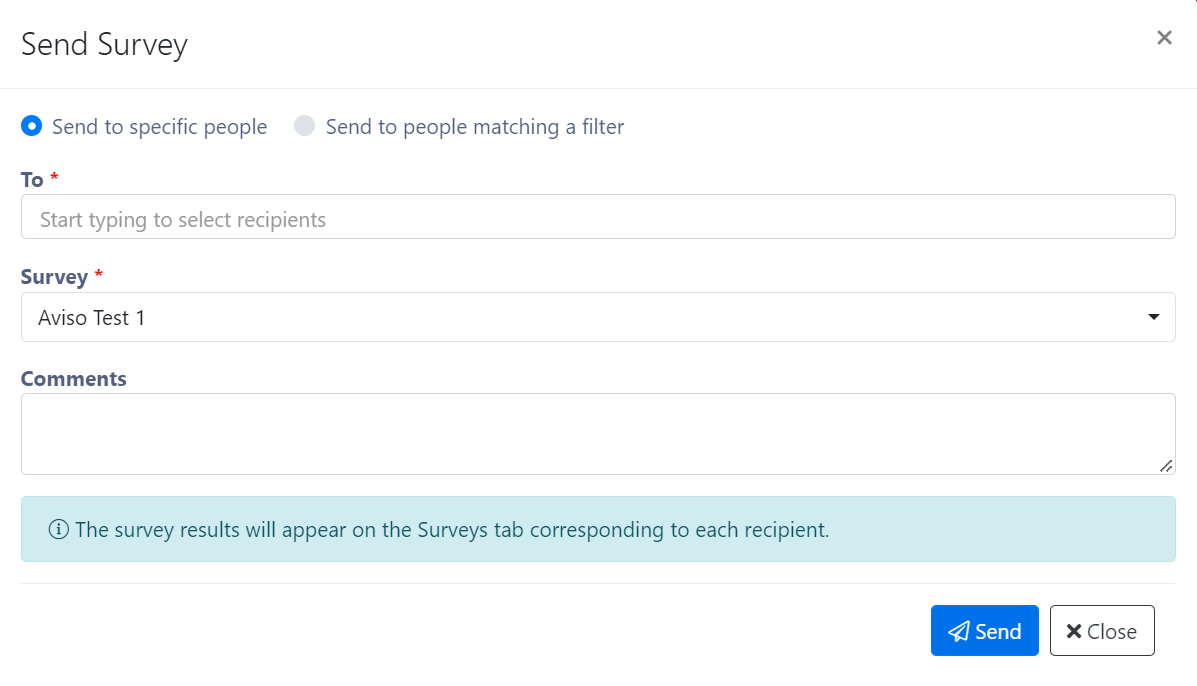Click the survey results info message text
This screenshot has width=1197, height=686.
[452, 530]
